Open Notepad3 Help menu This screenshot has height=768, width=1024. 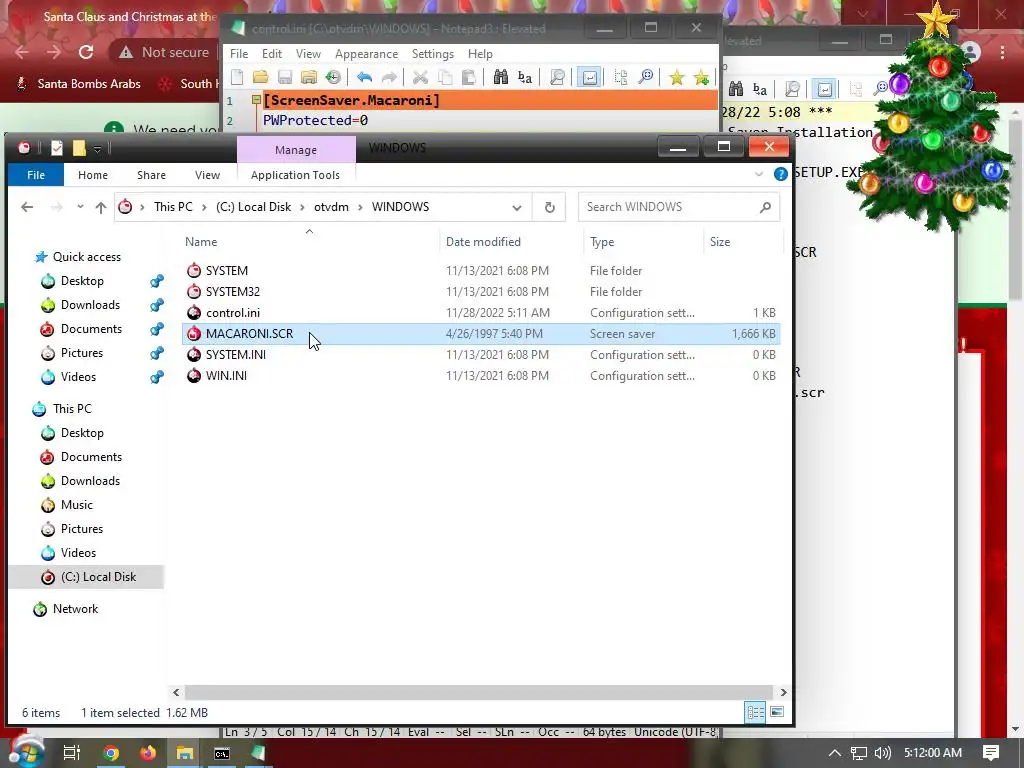480,54
